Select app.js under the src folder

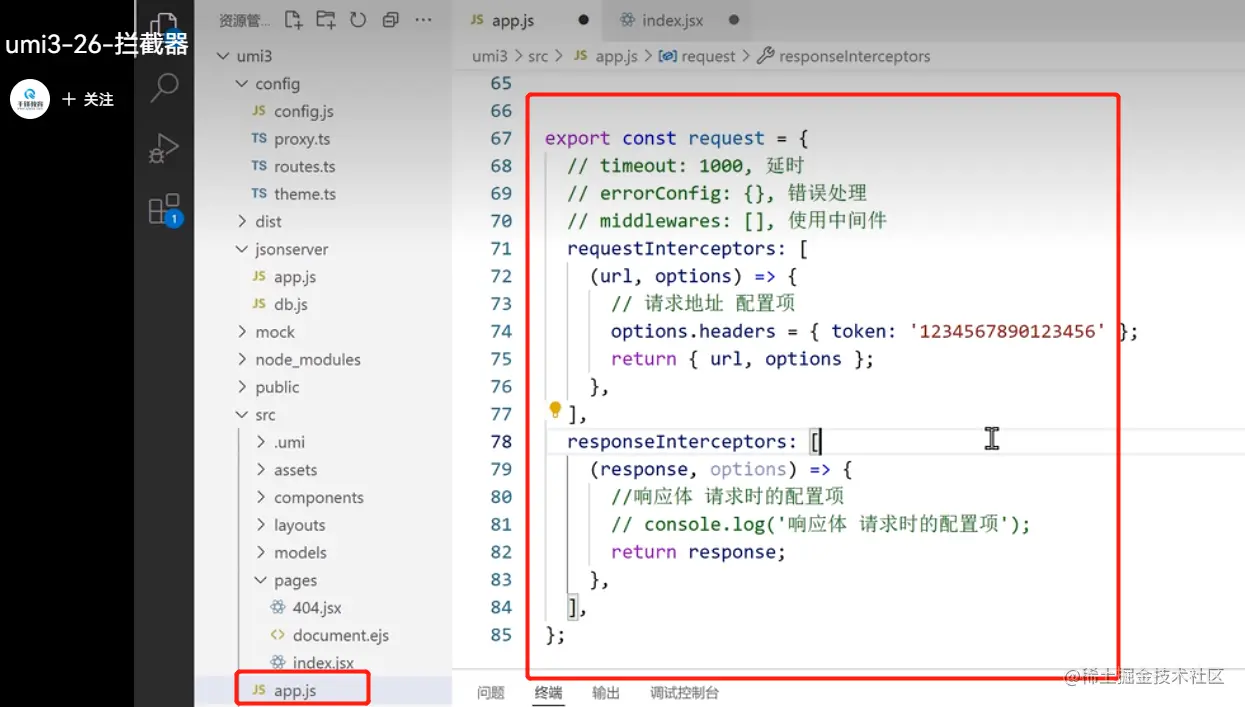[x=295, y=690]
